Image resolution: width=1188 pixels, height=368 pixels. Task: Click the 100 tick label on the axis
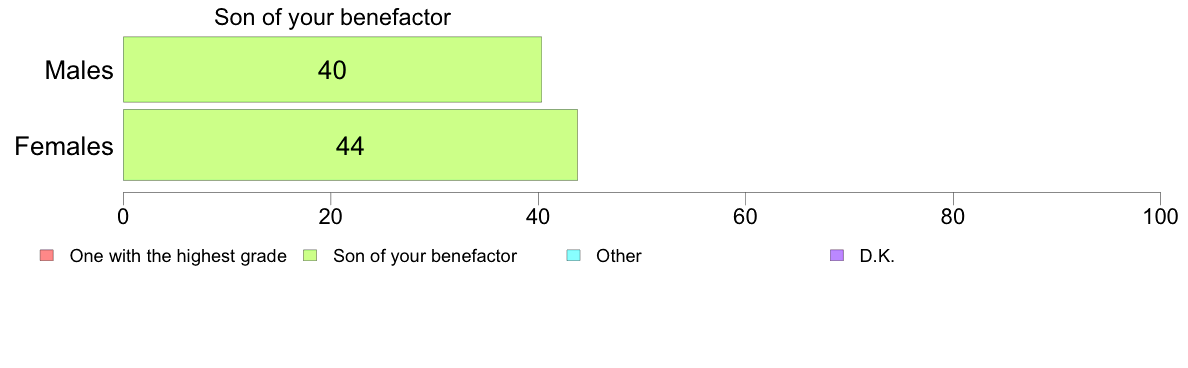[1160, 216]
